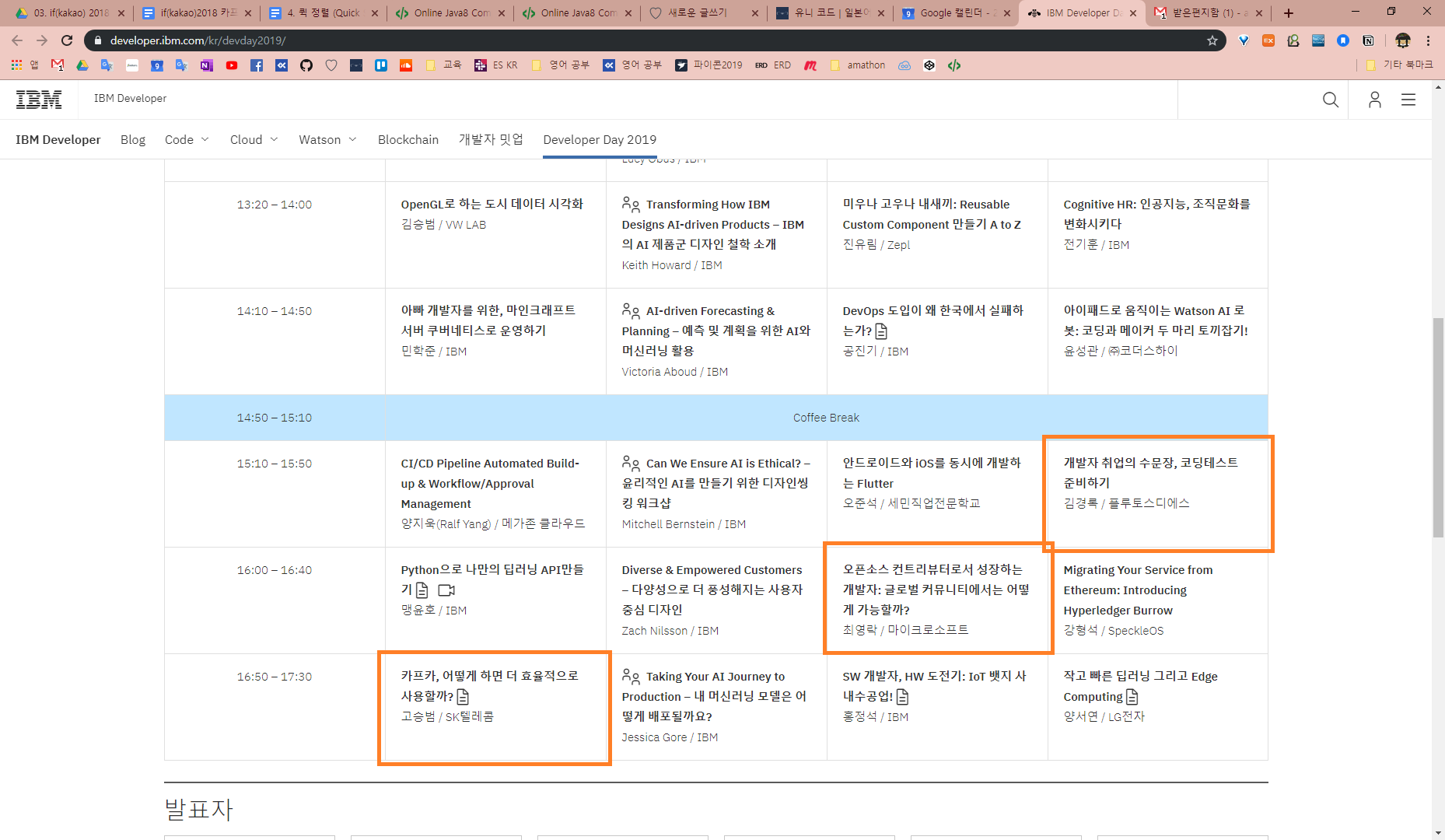Image resolution: width=1445 pixels, height=840 pixels.
Task: Open document icon for IoT badge session
Action: point(903,697)
